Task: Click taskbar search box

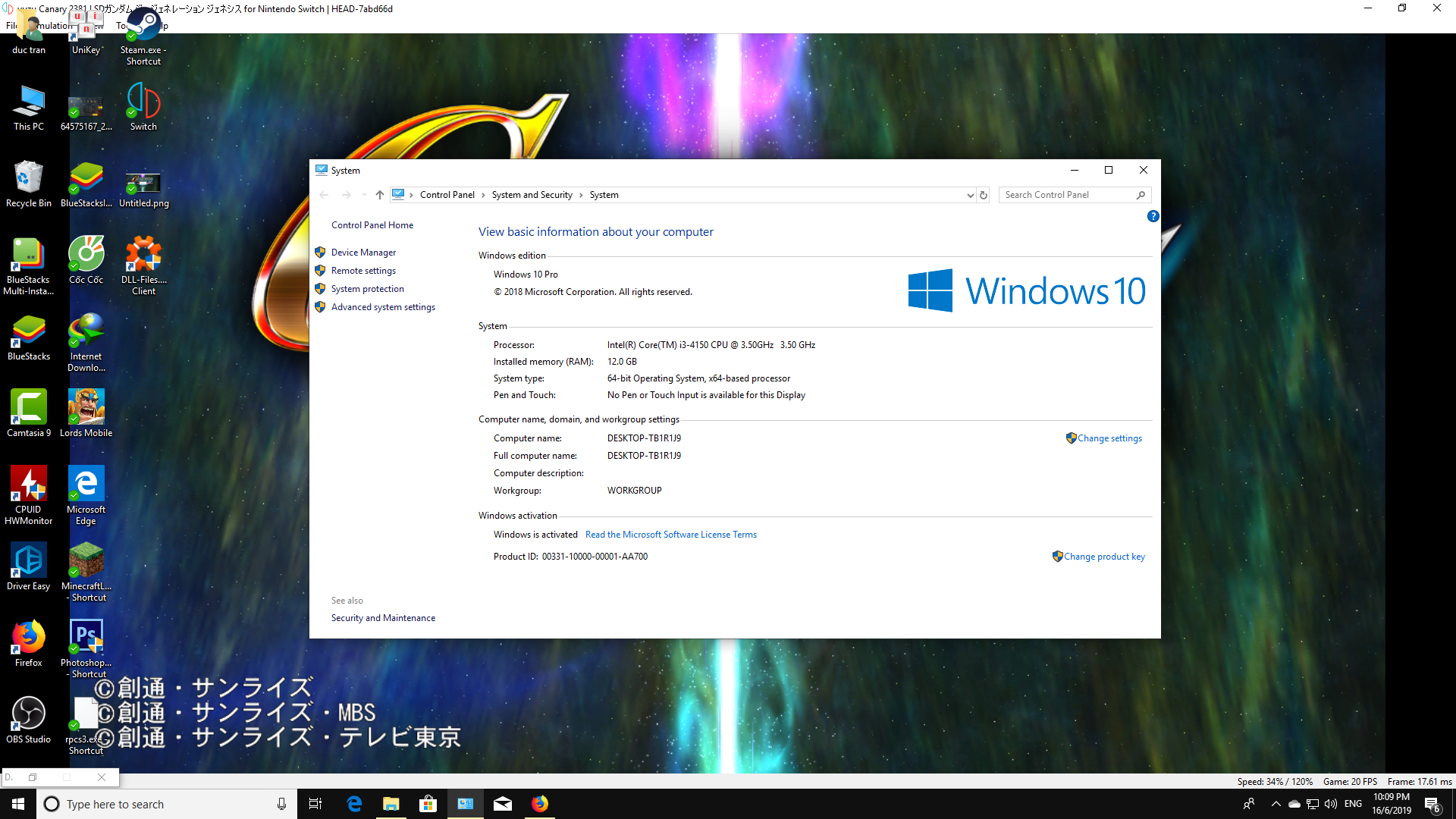Action: coord(167,804)
